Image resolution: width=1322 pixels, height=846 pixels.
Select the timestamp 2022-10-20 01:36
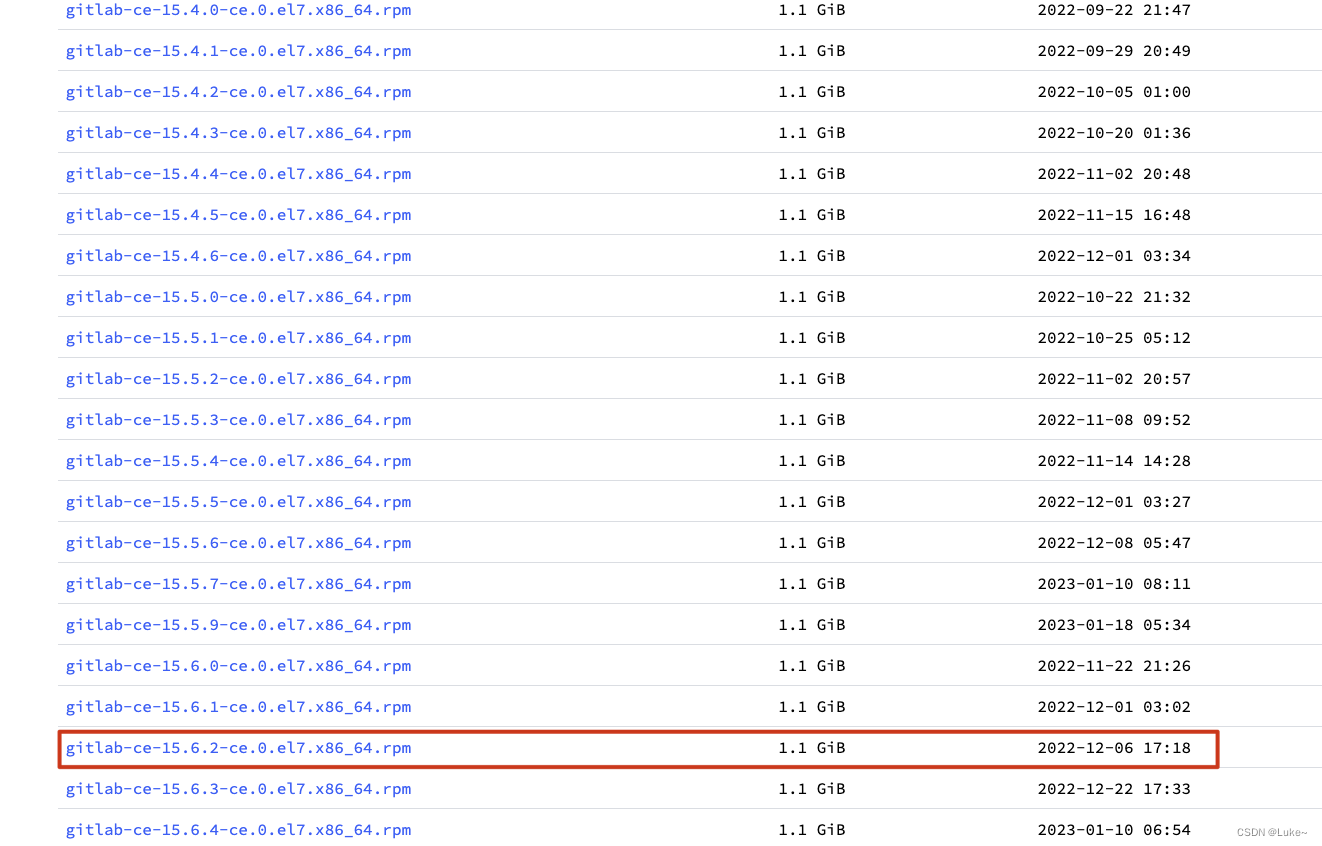(x=1114, y=133)
